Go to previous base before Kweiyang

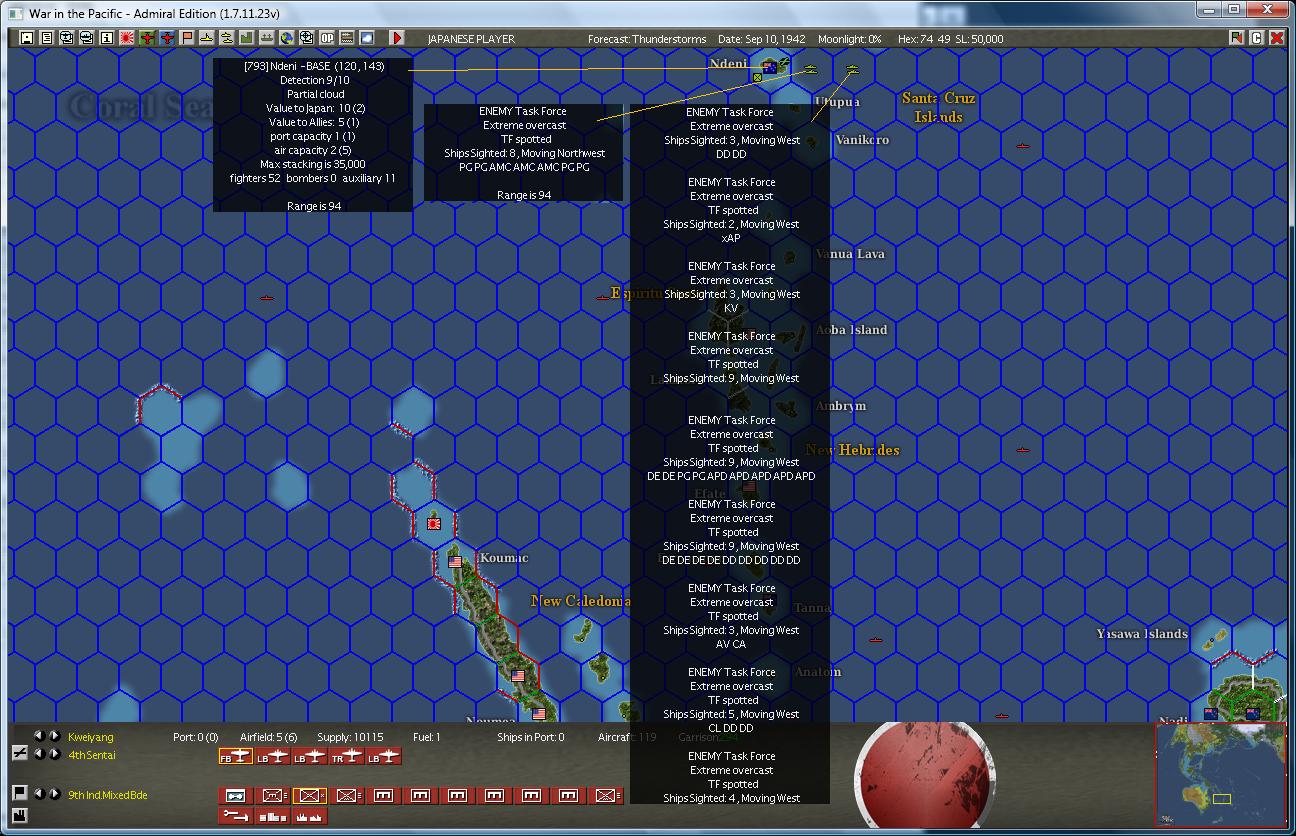[40, 736]
